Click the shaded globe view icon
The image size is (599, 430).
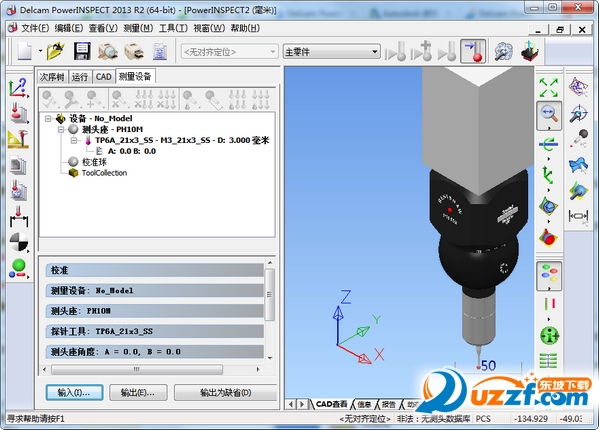(x=549, y=206)
